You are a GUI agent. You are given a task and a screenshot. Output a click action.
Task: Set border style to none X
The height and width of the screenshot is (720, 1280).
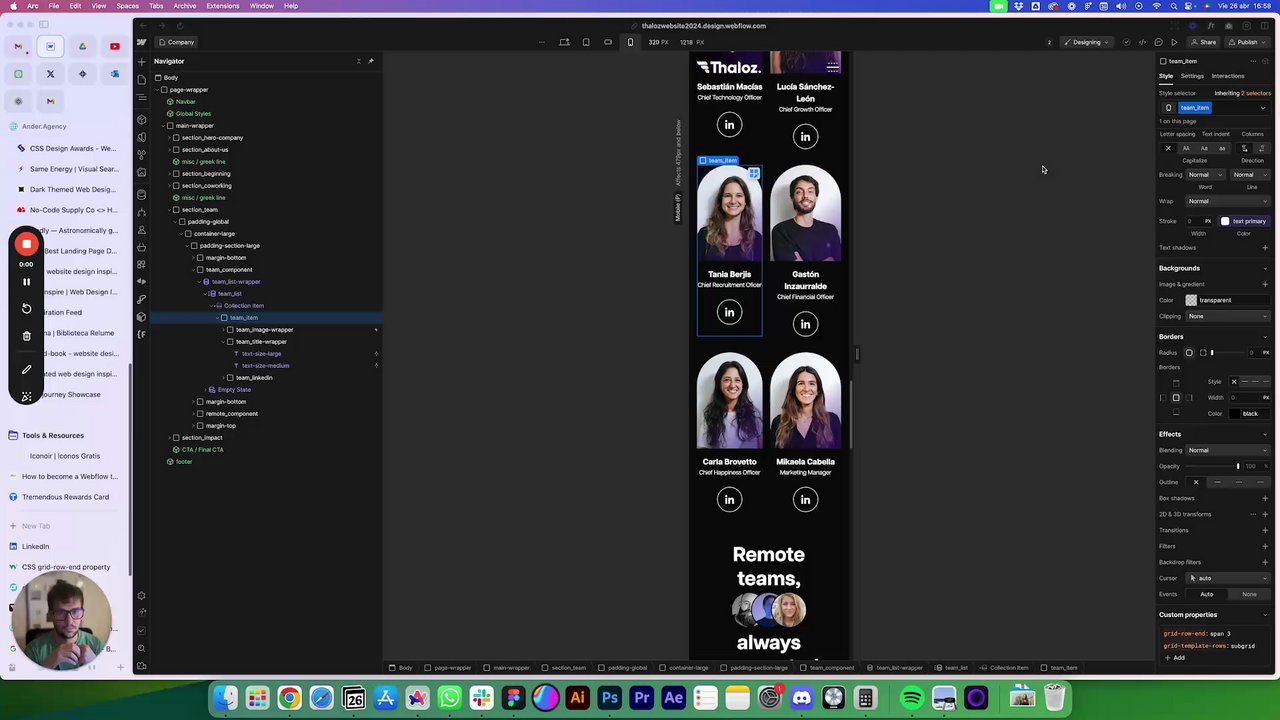coord(1233,381)
